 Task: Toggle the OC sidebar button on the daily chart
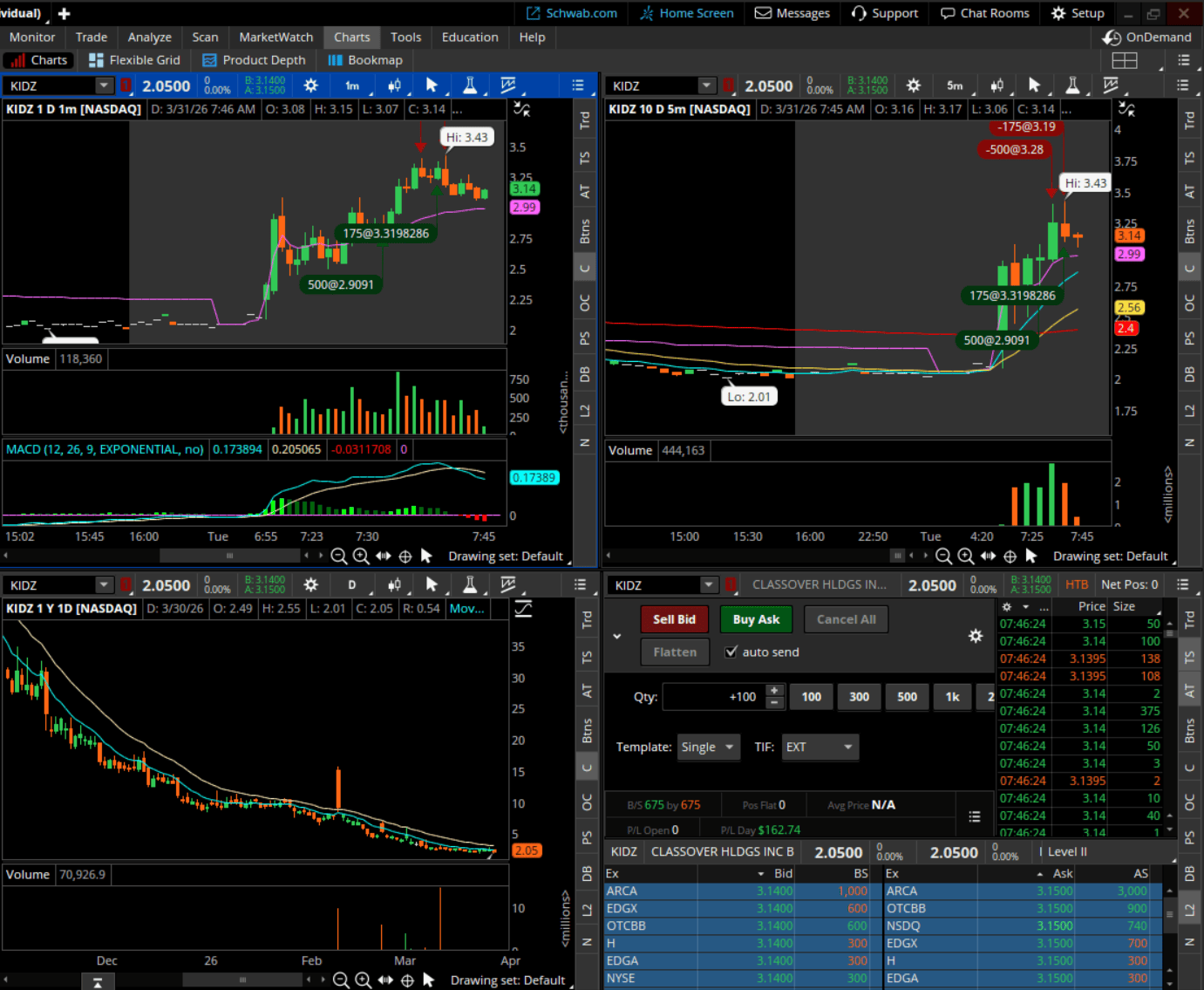[x=587, y=802]
